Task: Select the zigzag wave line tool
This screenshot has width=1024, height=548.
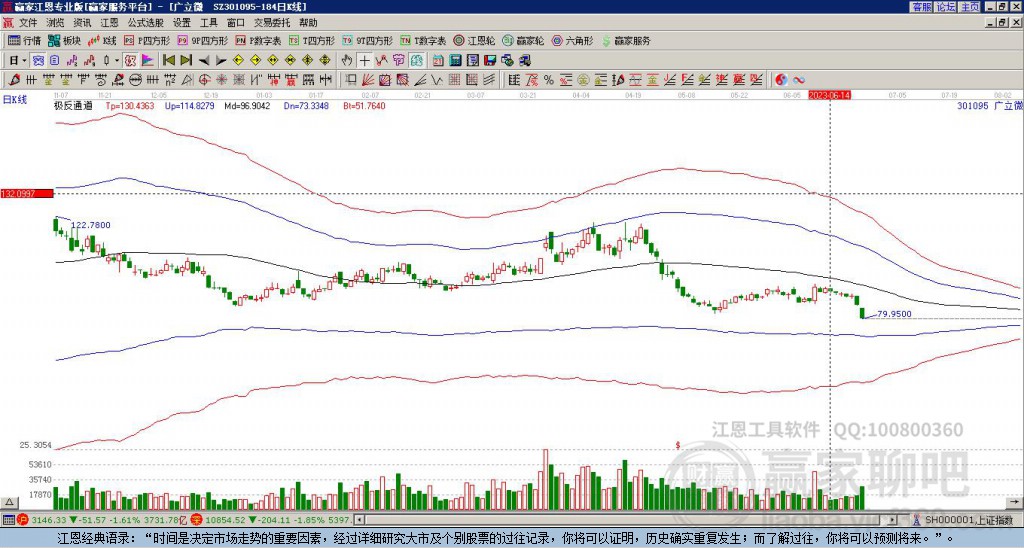Action: [436, 80]
